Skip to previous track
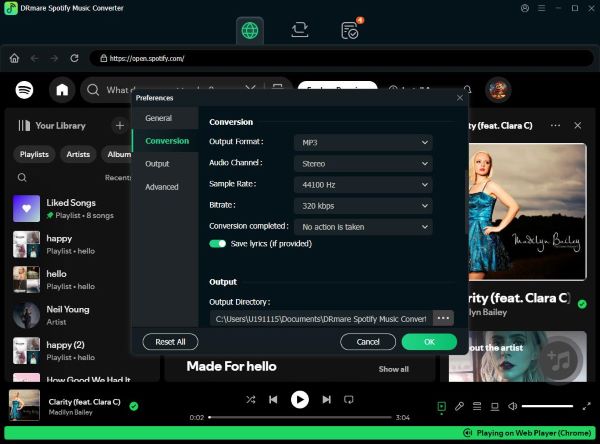The height and width of the screenshot is (444, 600). pyautogui.click(x=273, y=400)
